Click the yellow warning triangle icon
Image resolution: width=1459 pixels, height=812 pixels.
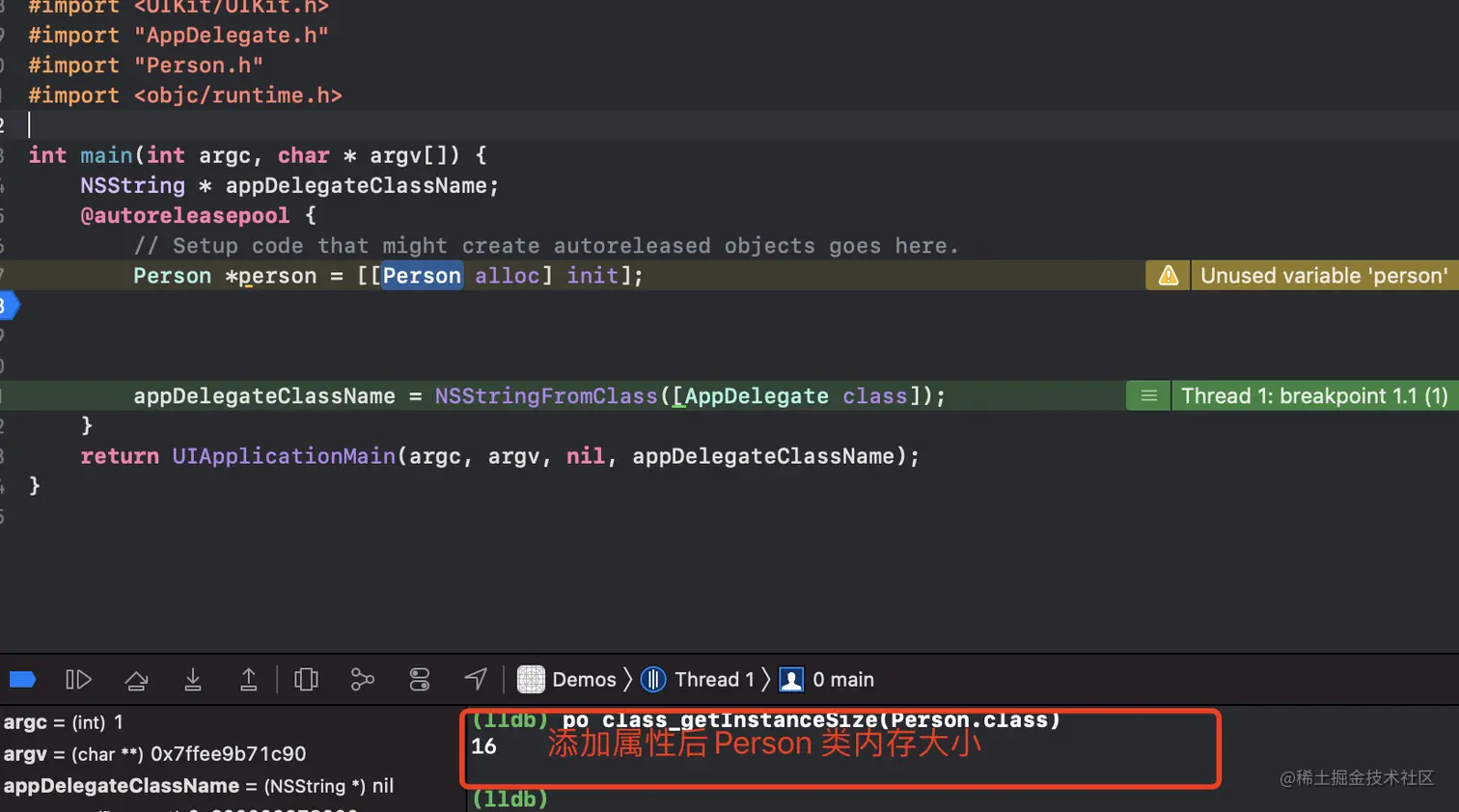coord(1168,276)
